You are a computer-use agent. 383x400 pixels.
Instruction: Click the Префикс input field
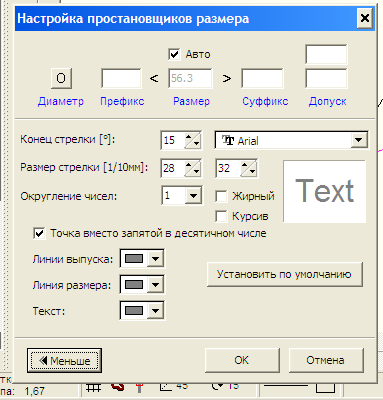(x=121, y=78)
